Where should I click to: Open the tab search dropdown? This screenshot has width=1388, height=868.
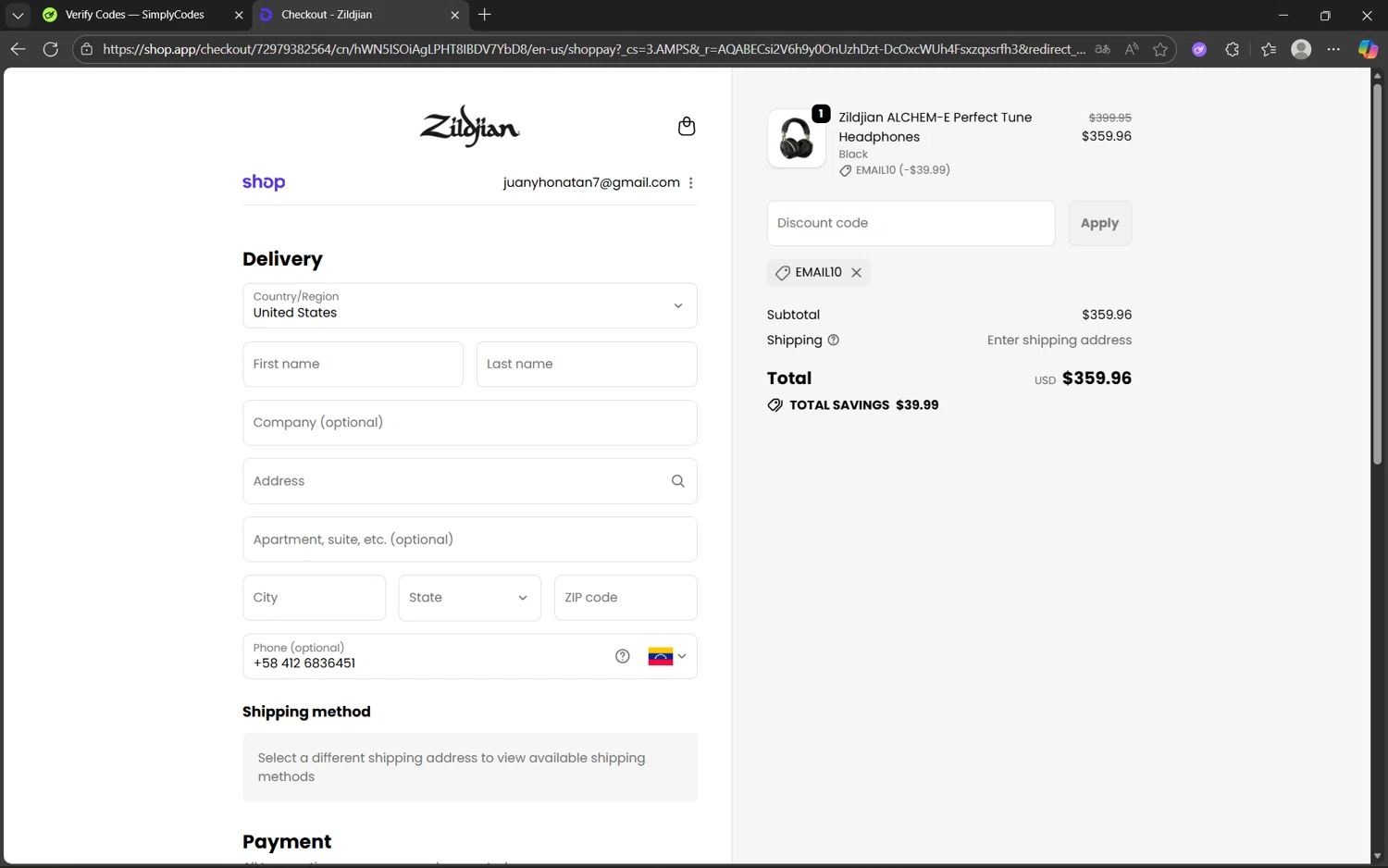18,15
